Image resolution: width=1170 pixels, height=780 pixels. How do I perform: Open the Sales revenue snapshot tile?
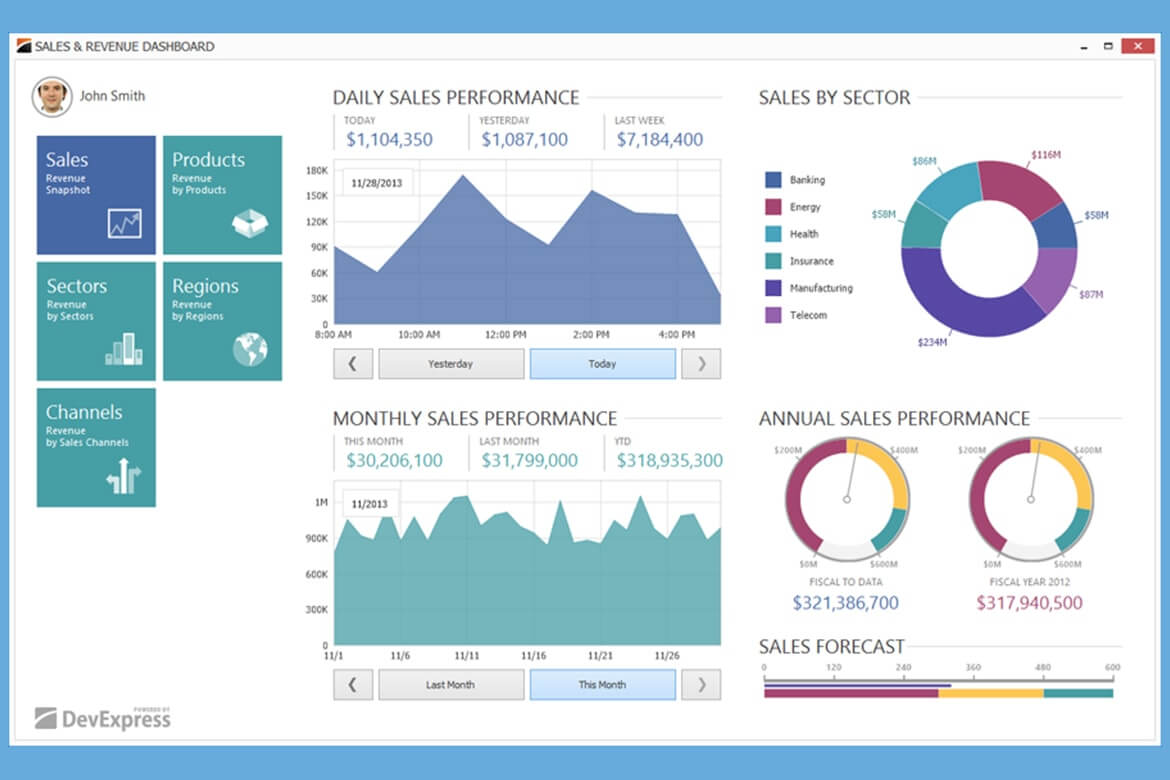click(x=96, y=195)
